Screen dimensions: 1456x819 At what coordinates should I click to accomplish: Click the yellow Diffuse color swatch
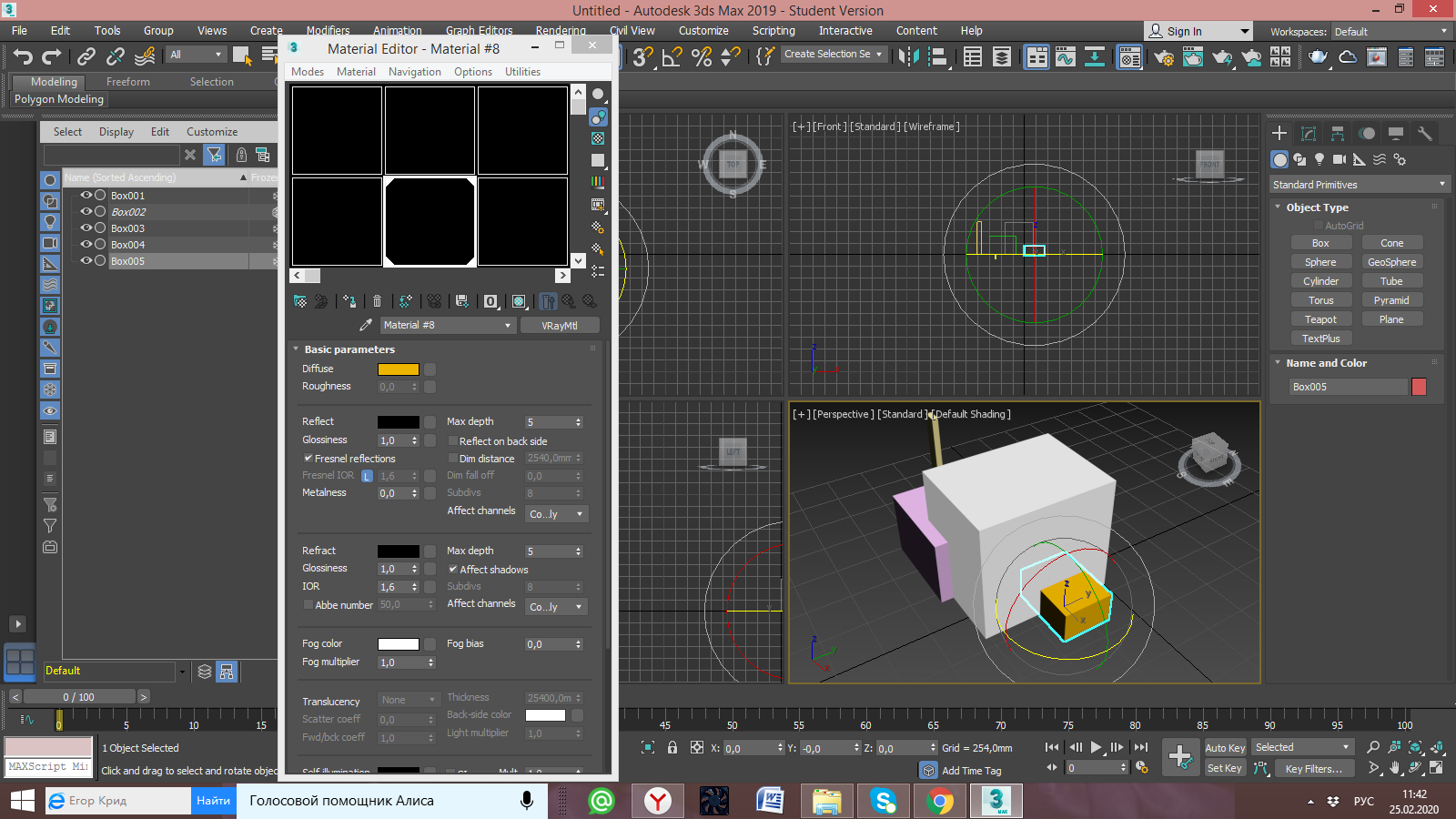tap(399, 369)
